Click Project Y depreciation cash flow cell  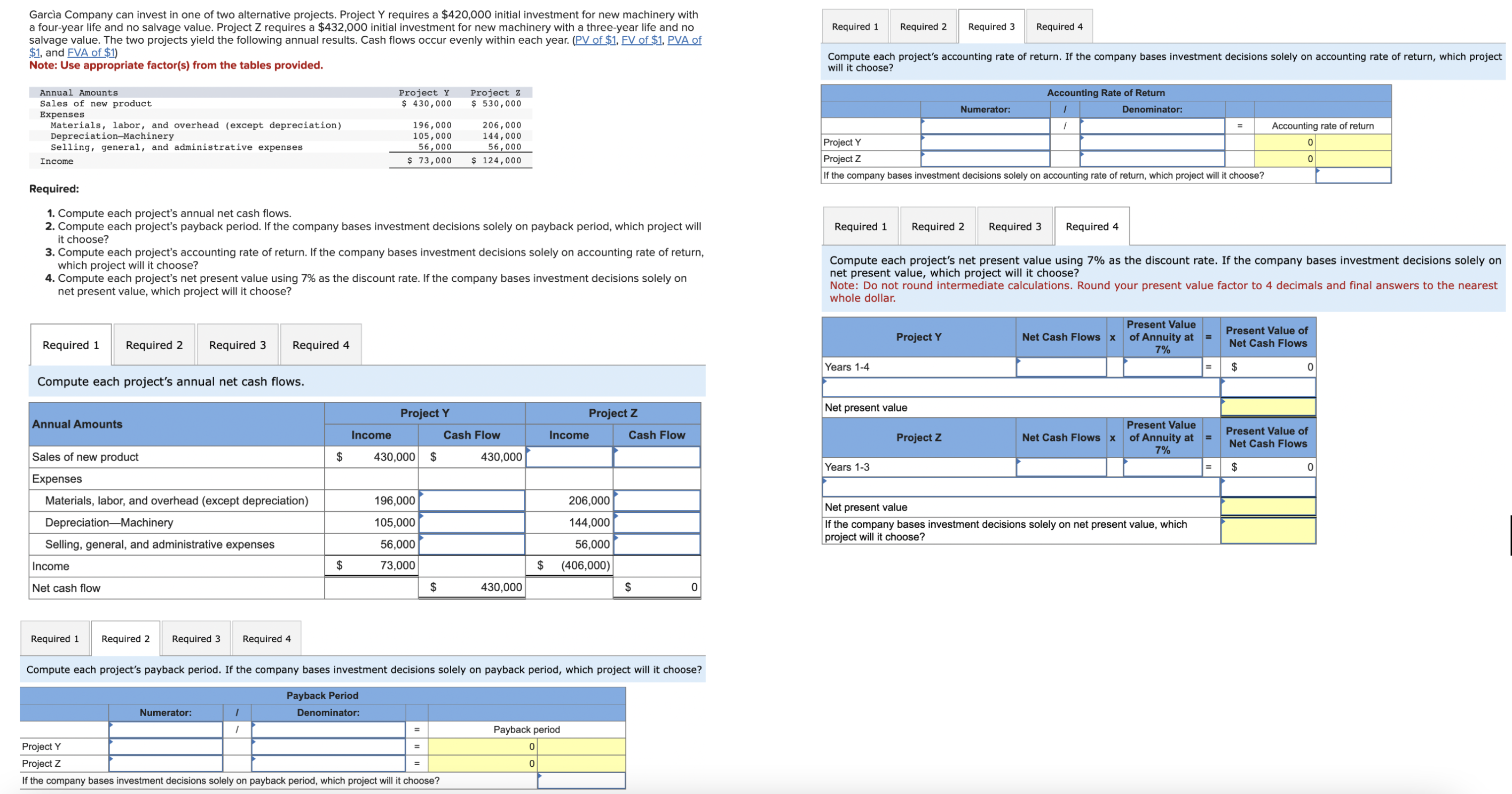tap(472, 522)
